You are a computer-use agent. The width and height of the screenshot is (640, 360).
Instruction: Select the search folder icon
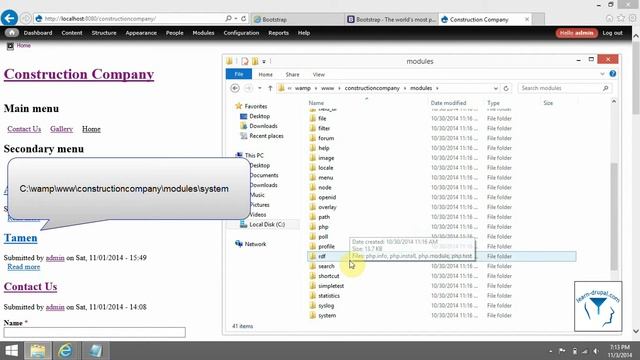(x=313, y=266)
